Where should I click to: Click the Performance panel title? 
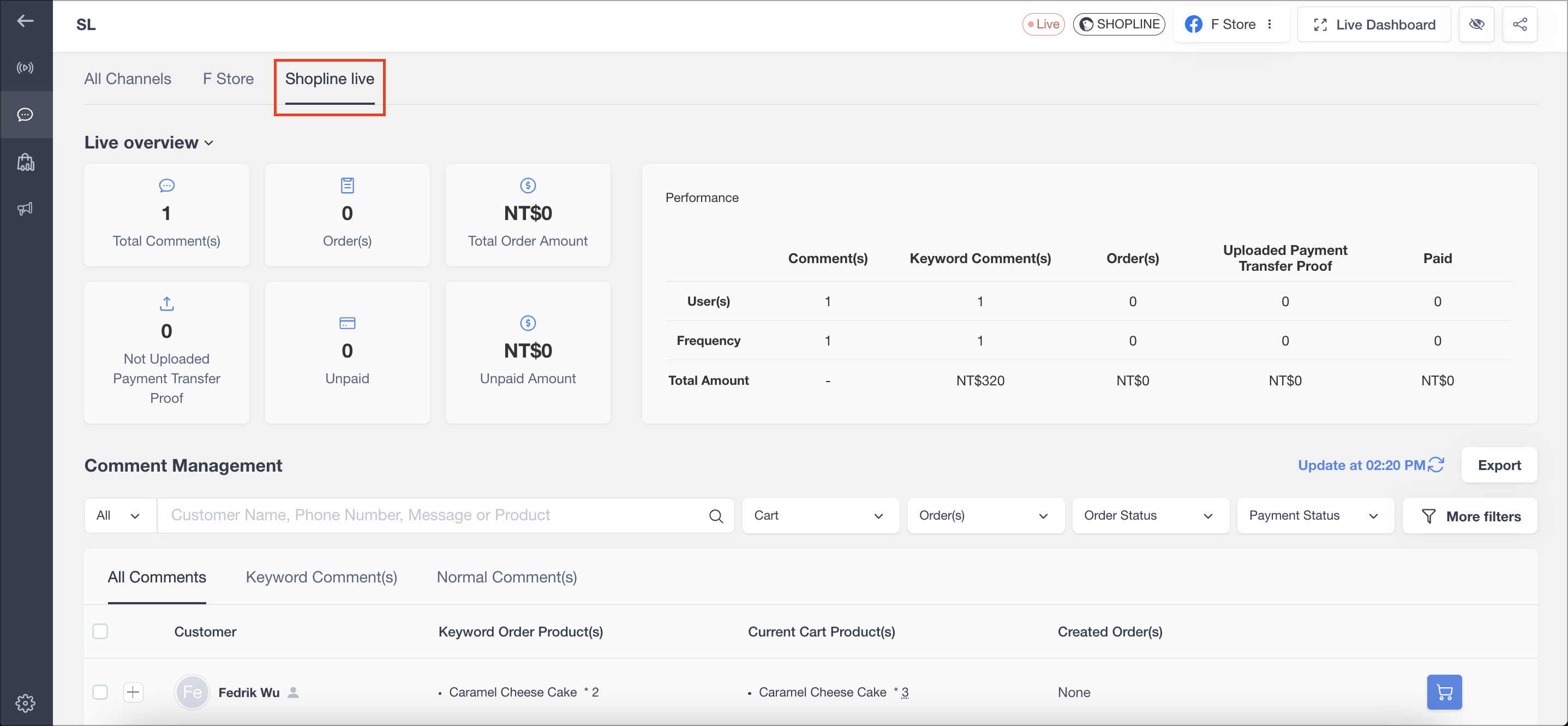tap(702, 198)
